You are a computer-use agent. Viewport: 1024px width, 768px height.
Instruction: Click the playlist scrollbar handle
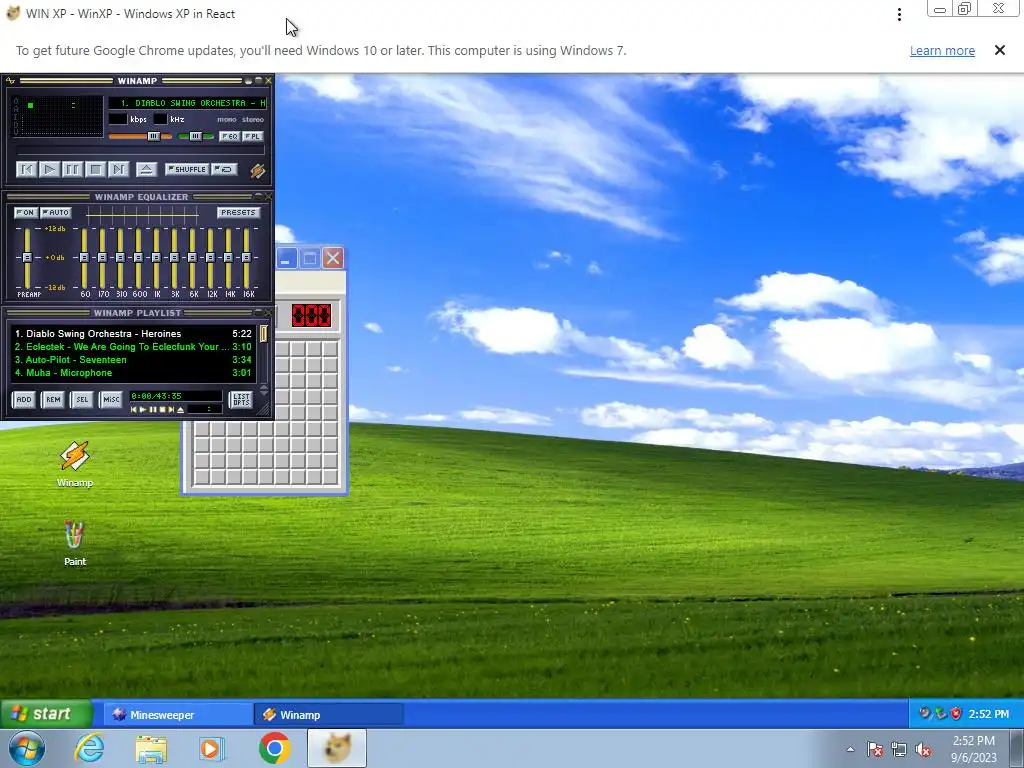pos(264,334)
